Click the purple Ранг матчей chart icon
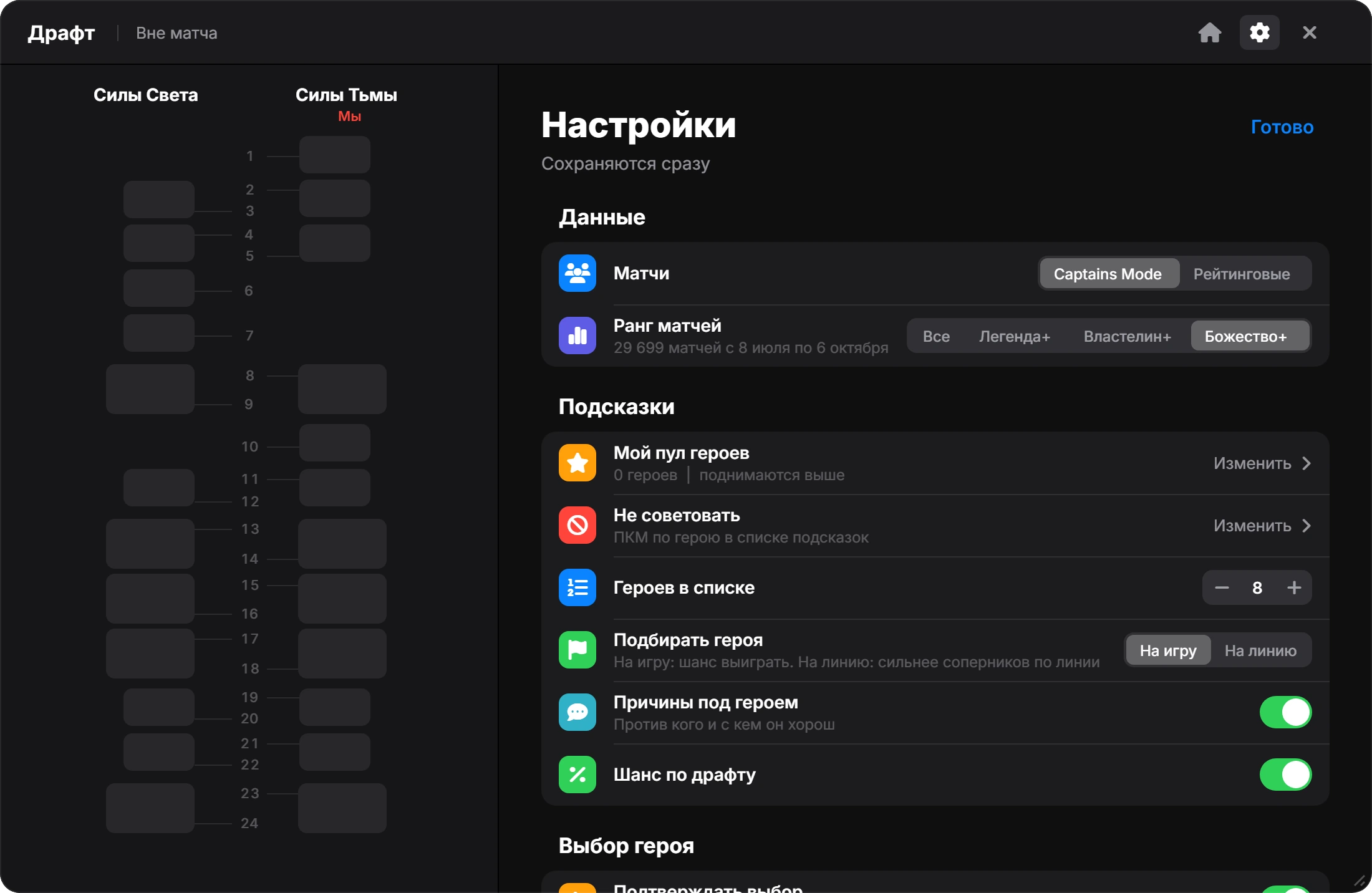The image size is (1372, 893). pos(577,335)
